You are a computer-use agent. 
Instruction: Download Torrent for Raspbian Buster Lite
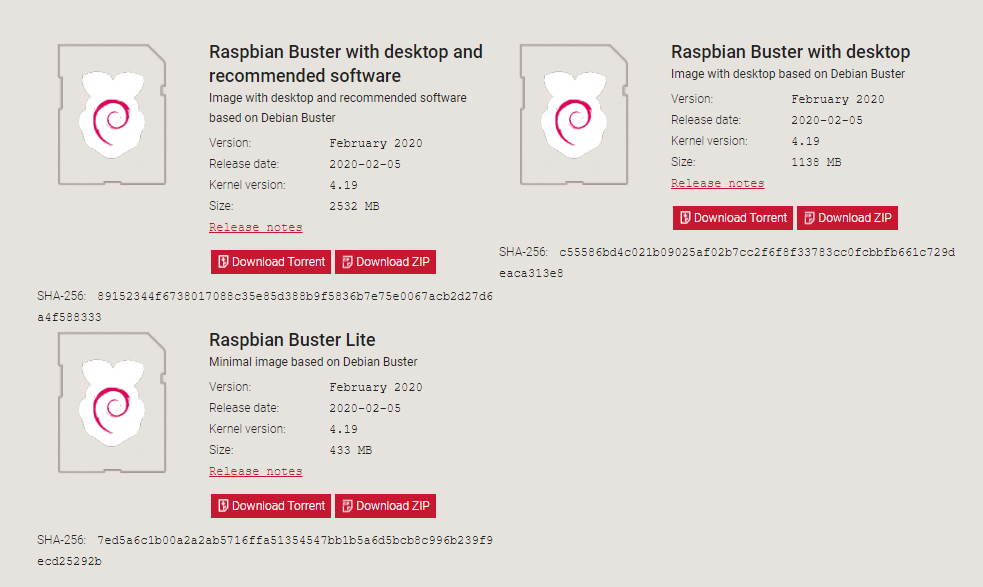click(271, 505)
